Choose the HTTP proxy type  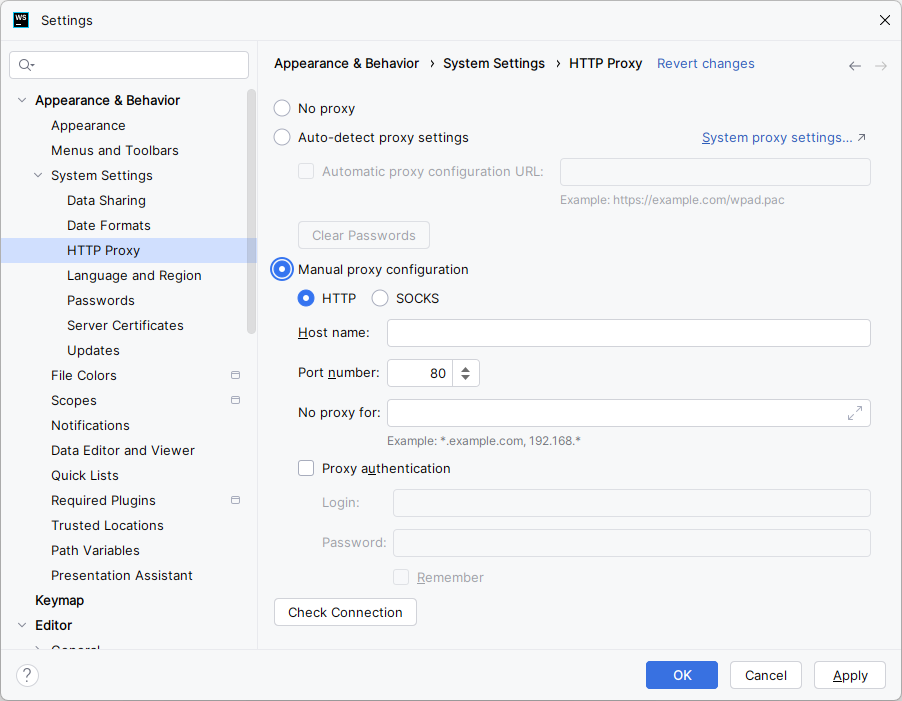click(306, 298)
